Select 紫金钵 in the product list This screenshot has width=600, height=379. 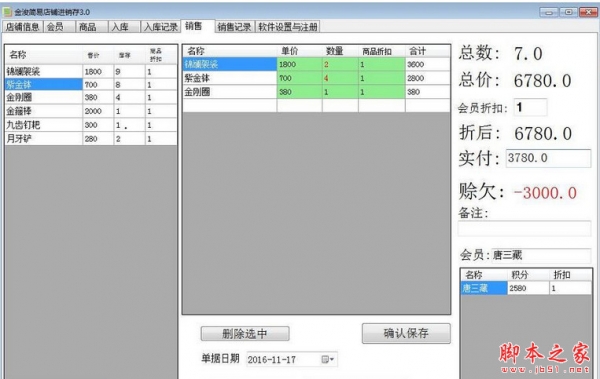(44, 85)
